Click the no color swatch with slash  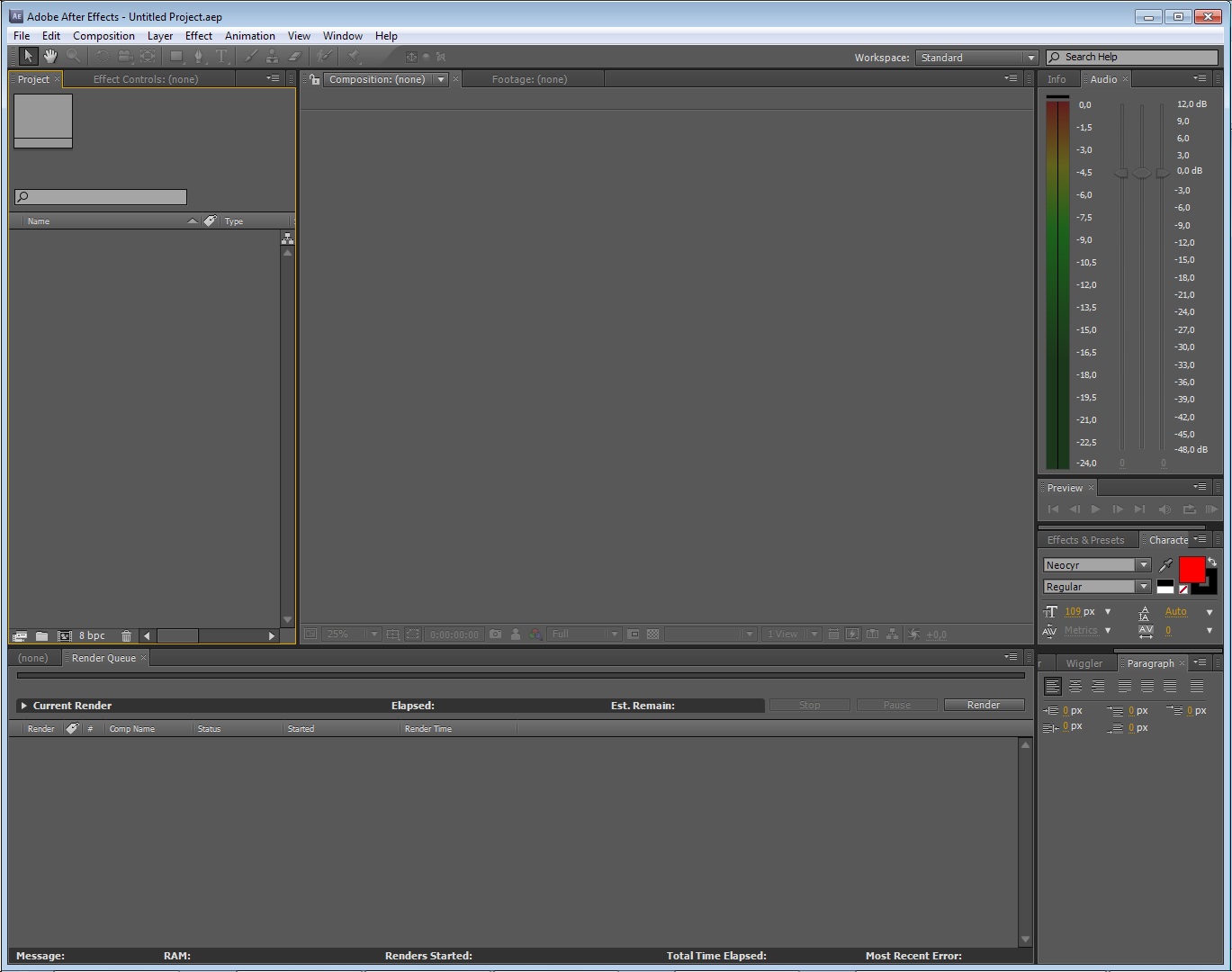coord(1183,589)
